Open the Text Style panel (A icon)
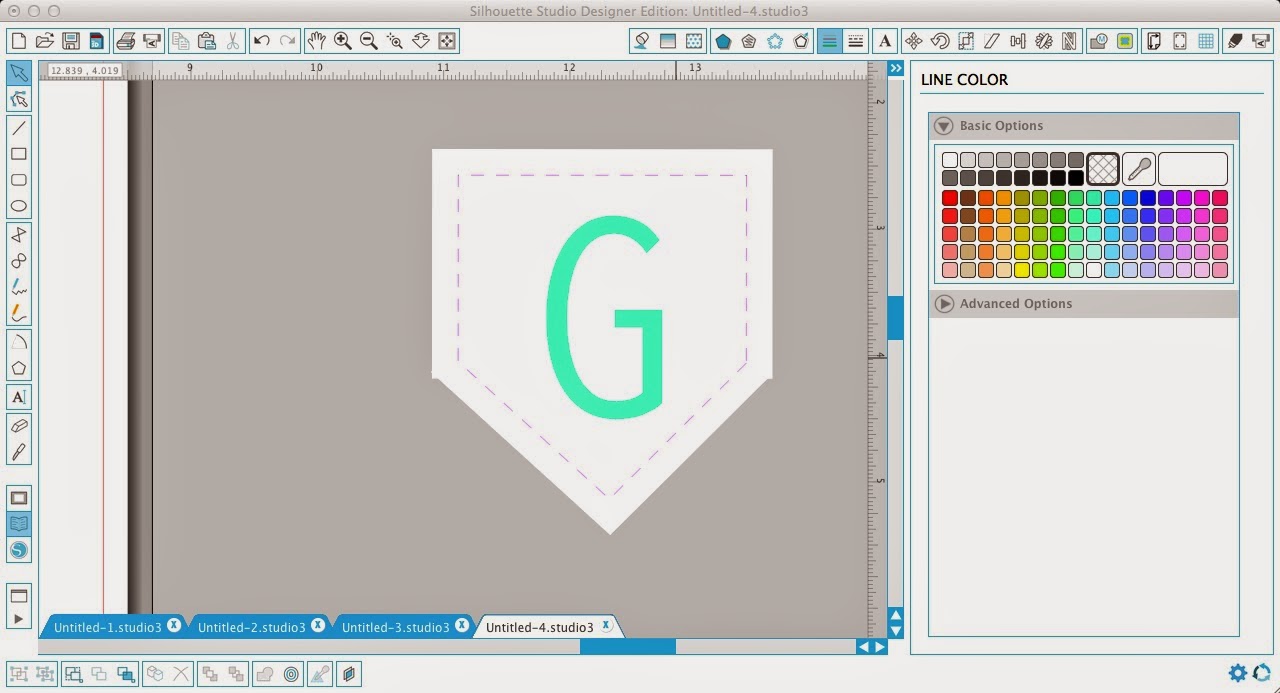This screenshot has height=693, width=1280. click(x=884, y=41)
